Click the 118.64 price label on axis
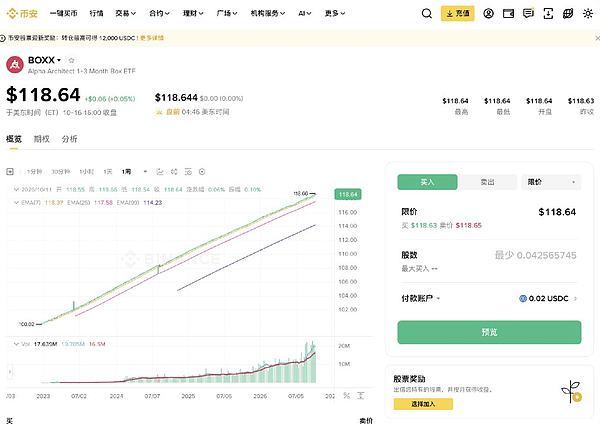Viewport: 600px width, 424px height. (348, 194)
